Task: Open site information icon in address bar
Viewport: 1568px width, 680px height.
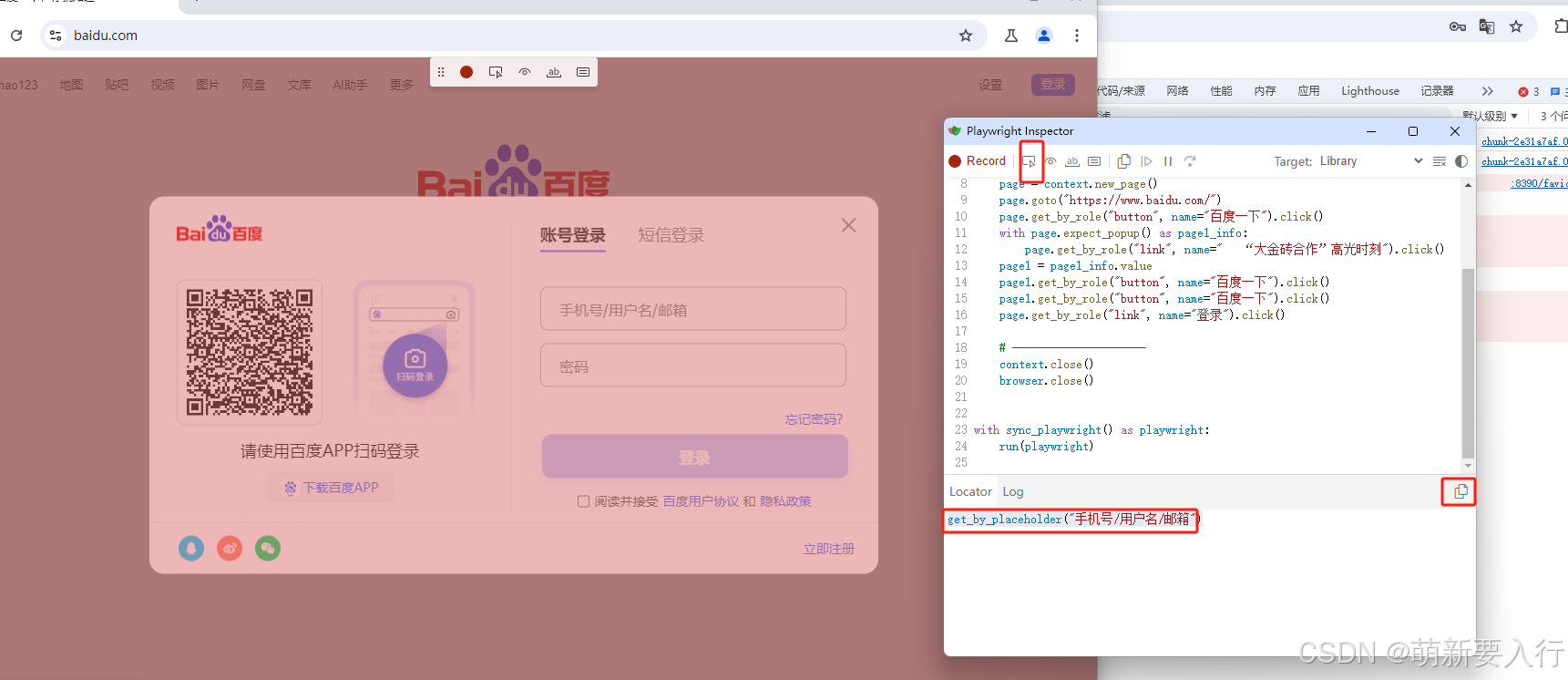Action: [56, 36]
